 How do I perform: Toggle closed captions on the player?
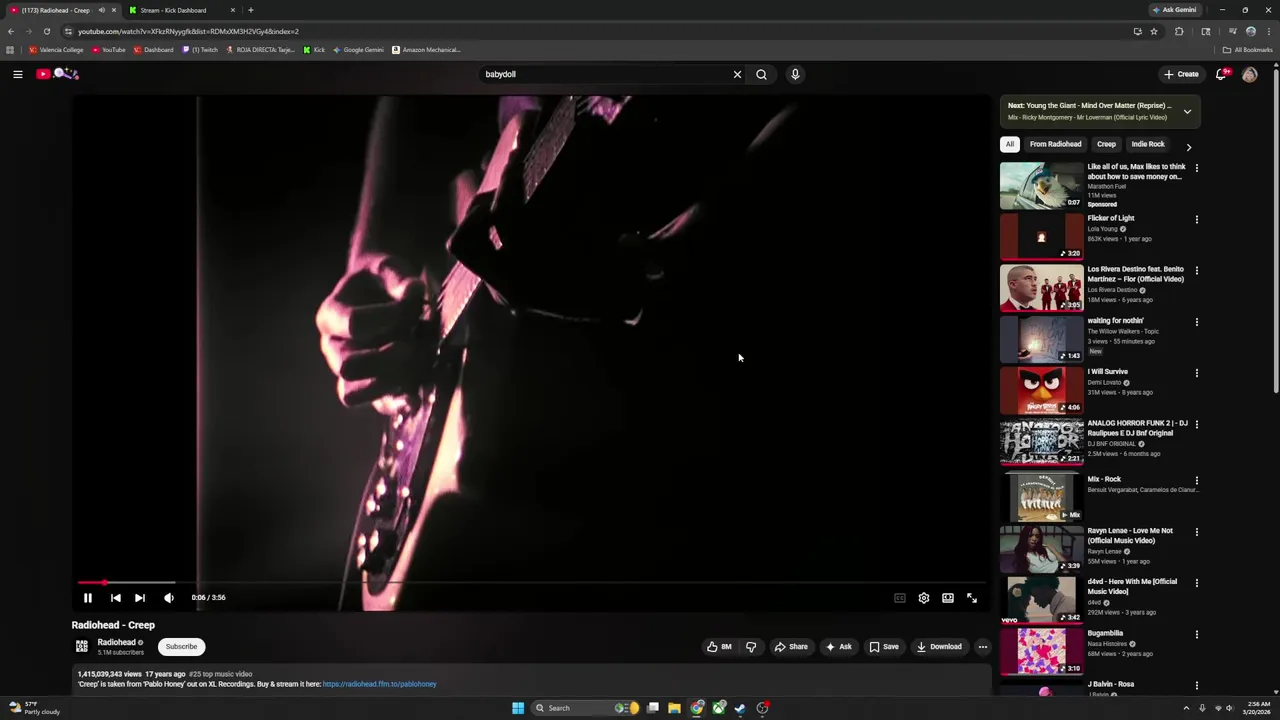point(899,598)
